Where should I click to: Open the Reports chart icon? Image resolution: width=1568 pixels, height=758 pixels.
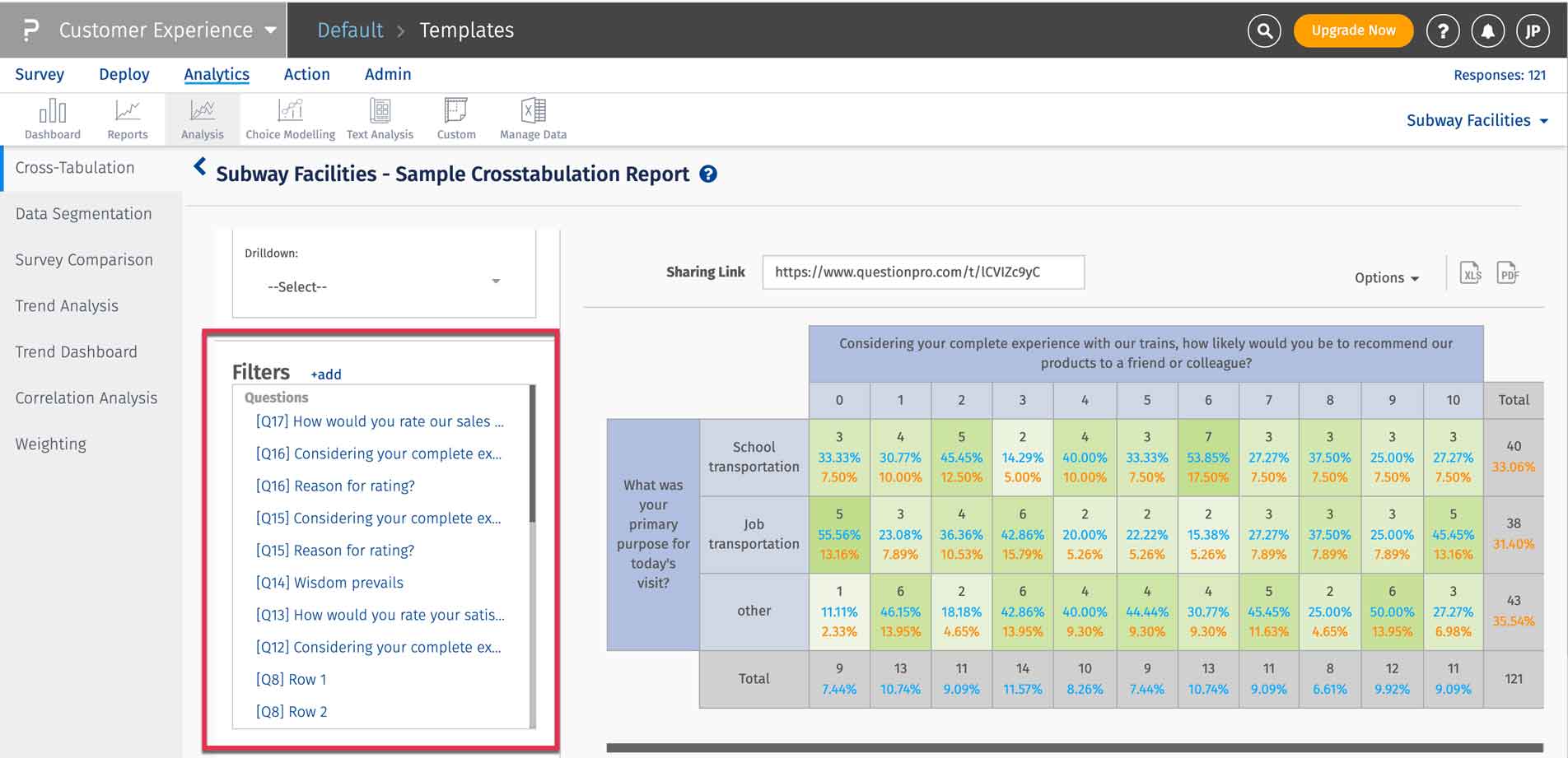point(128,111)
